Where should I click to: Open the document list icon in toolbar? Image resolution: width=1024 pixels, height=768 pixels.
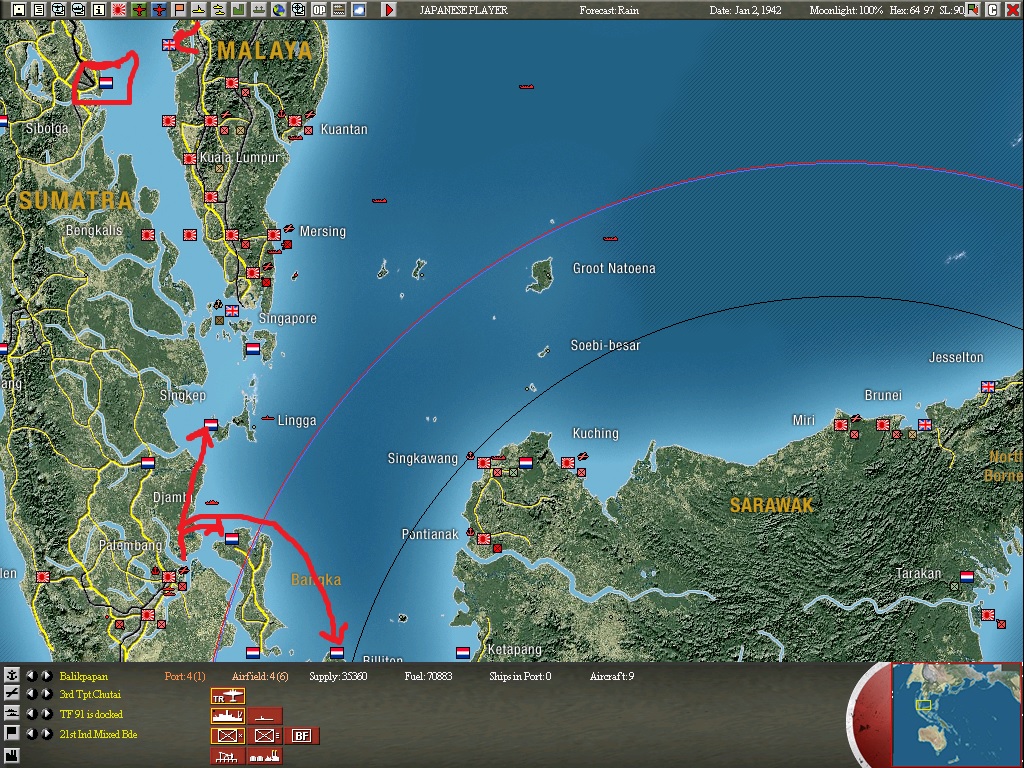tap(39, 10)
